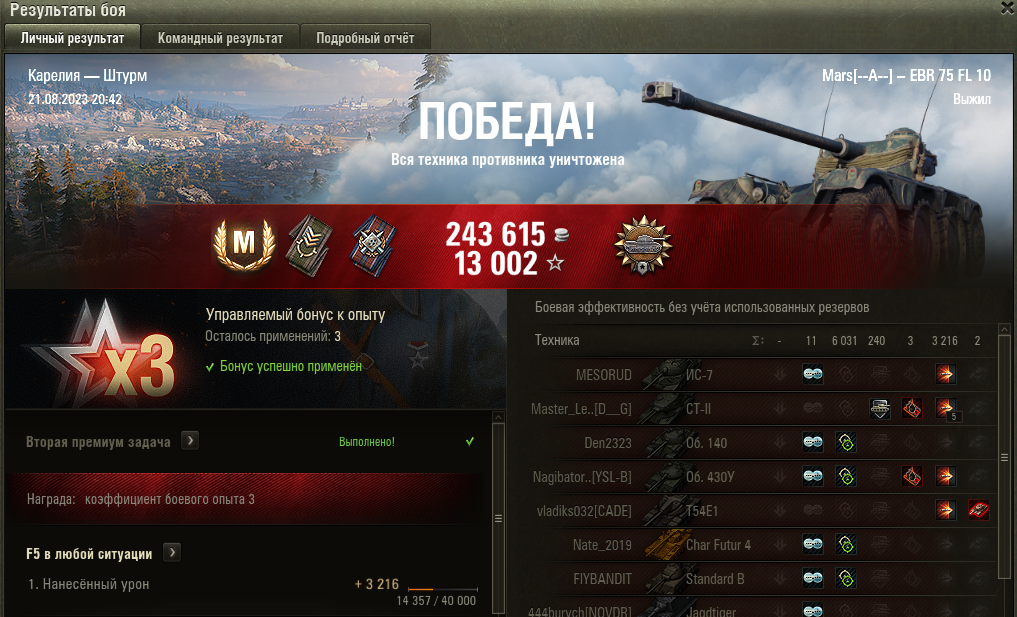Click spotted icon in MESORUD row
Screen dimensions: 1017x617
point(813,374)
